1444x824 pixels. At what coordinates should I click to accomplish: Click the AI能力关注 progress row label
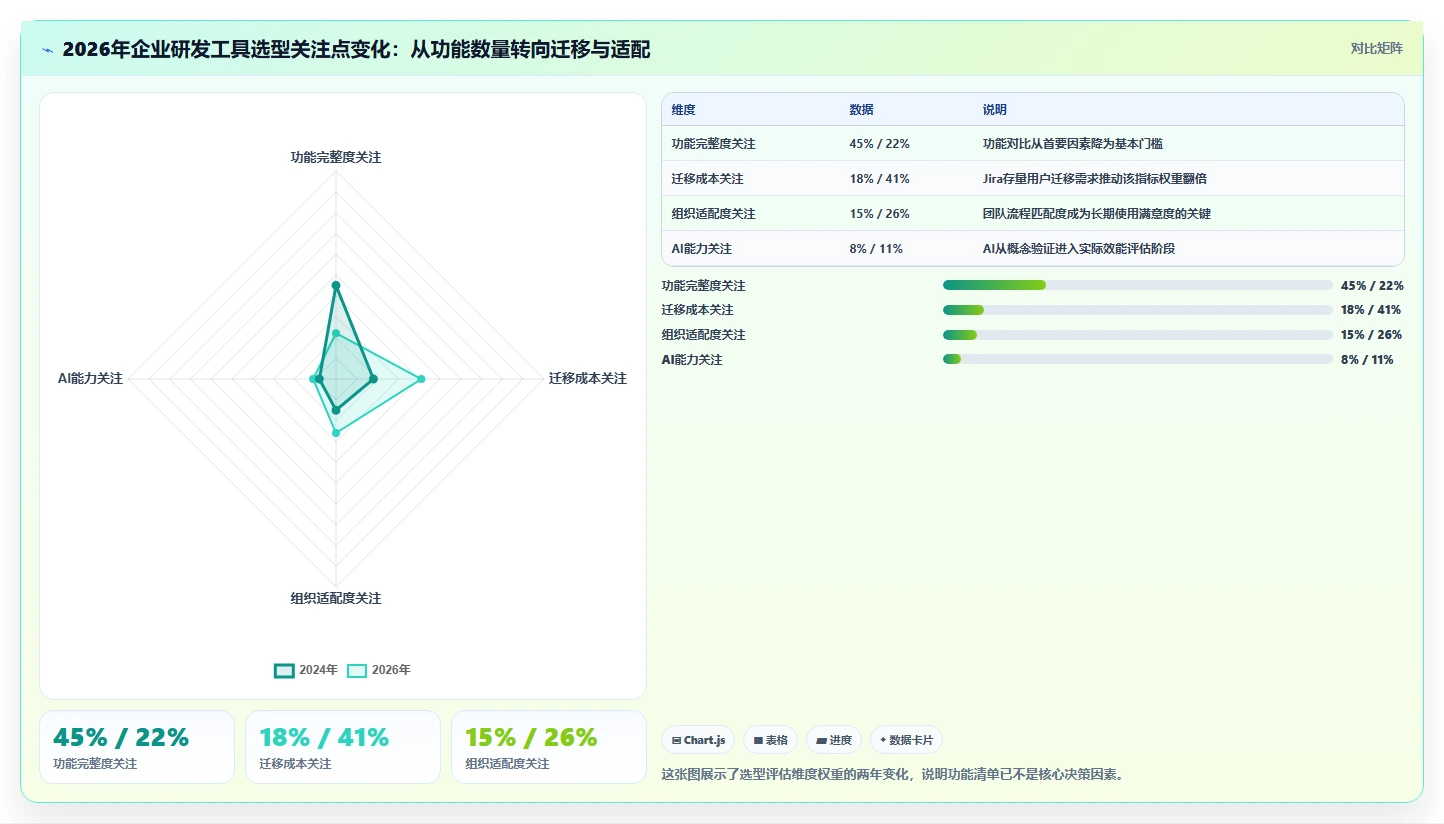[x=692, y=359]
